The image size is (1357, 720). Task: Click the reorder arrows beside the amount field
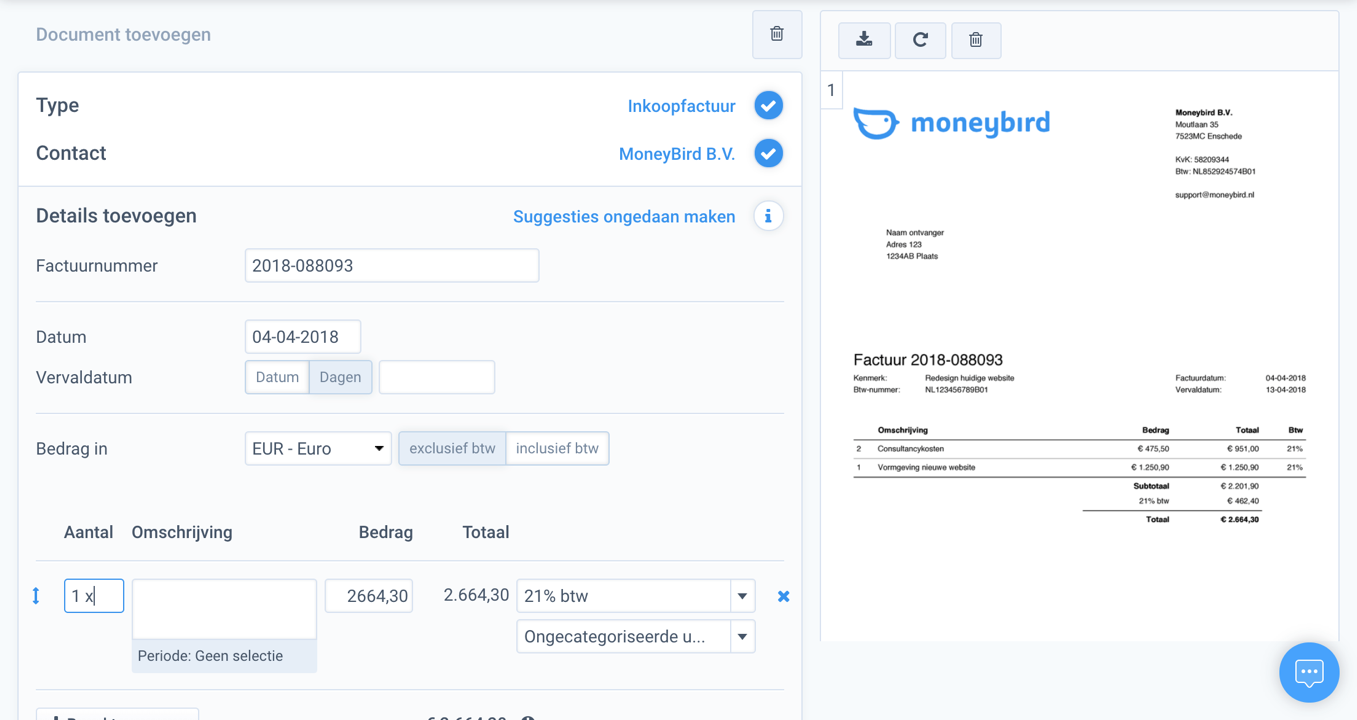37,595
